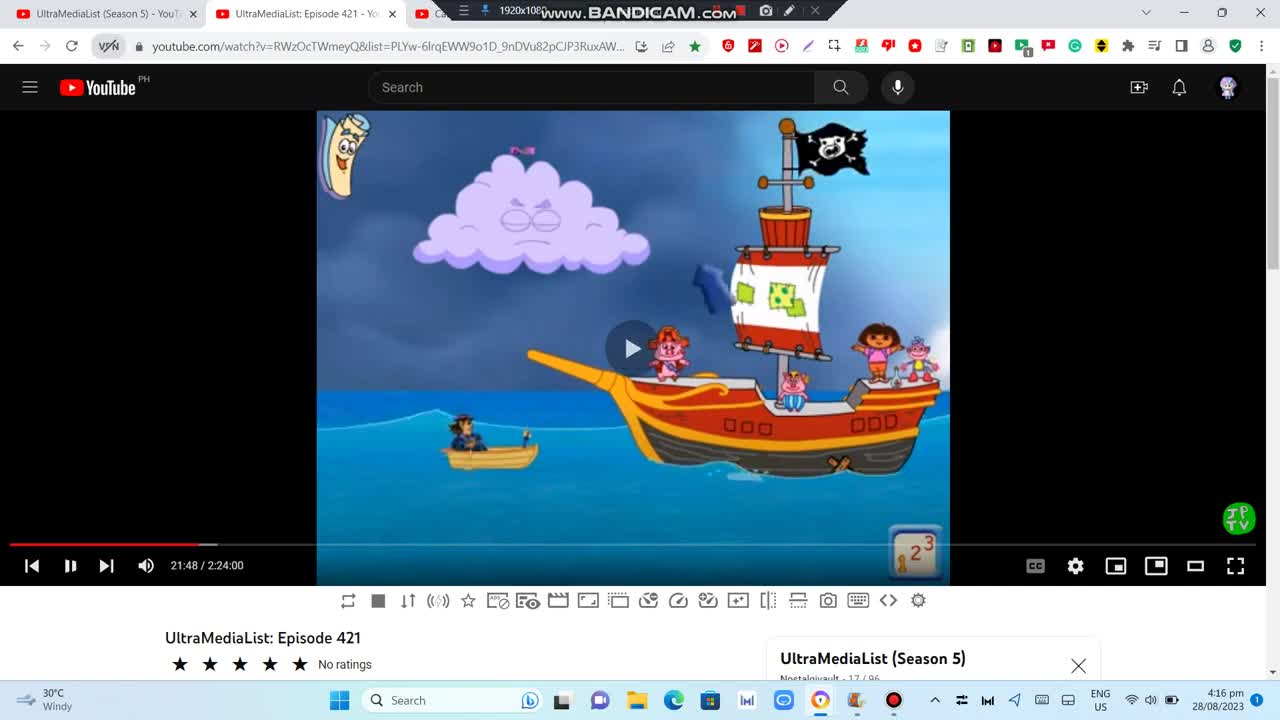Toggle the browser side panel

click(1181, 46)
